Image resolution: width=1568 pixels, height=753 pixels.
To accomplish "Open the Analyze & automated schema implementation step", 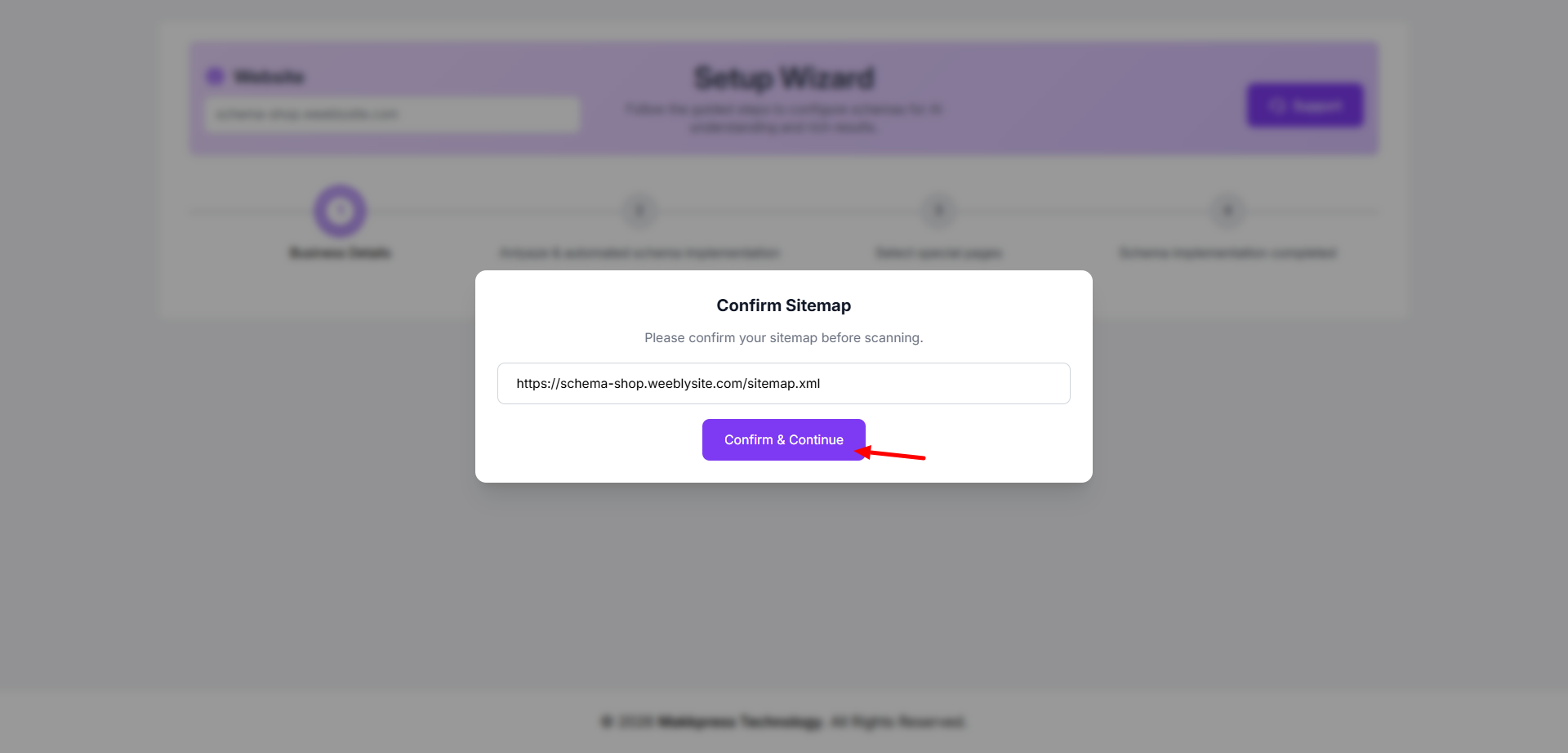I will [x=639, y=253].
